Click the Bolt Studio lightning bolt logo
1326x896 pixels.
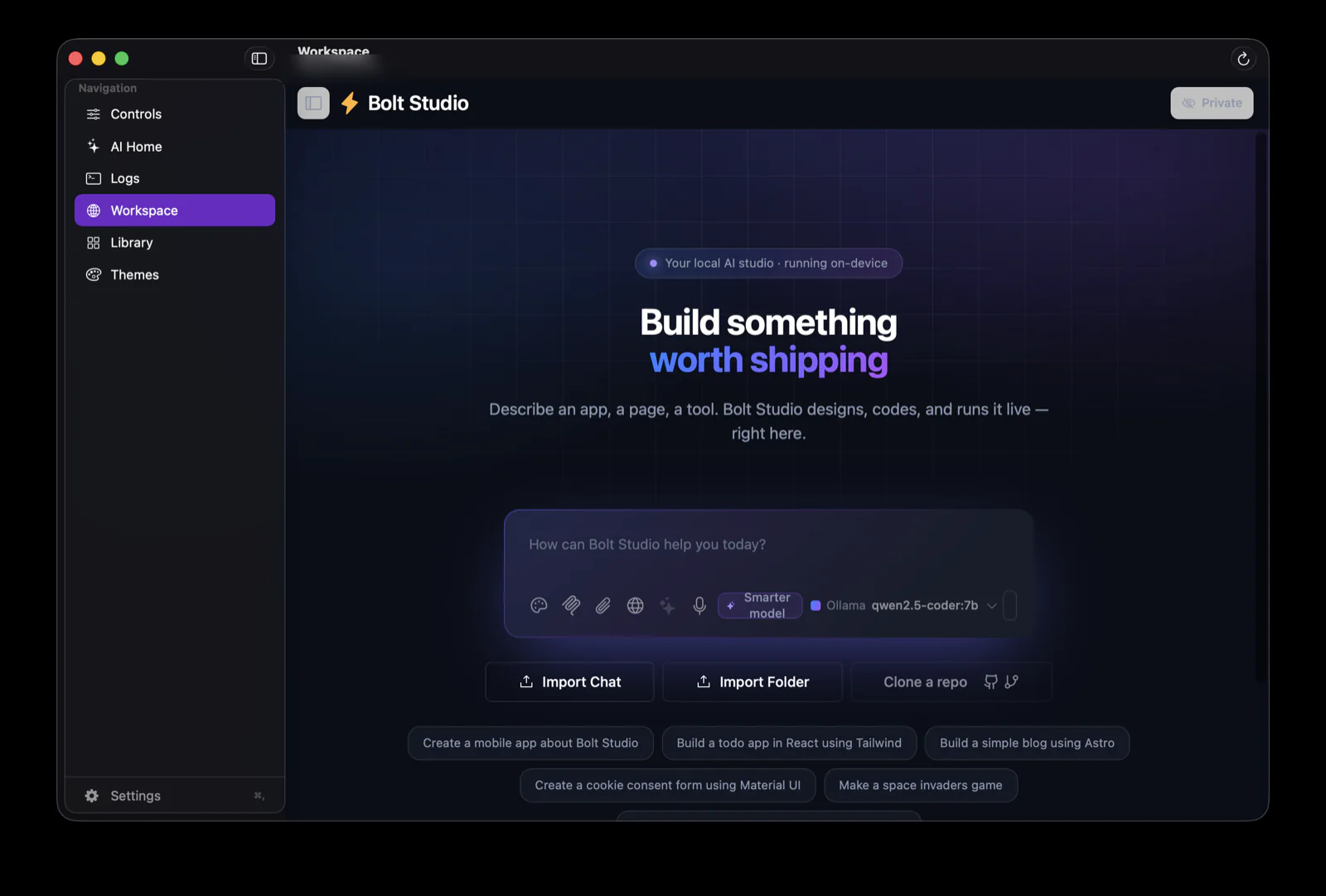point(350,103)
